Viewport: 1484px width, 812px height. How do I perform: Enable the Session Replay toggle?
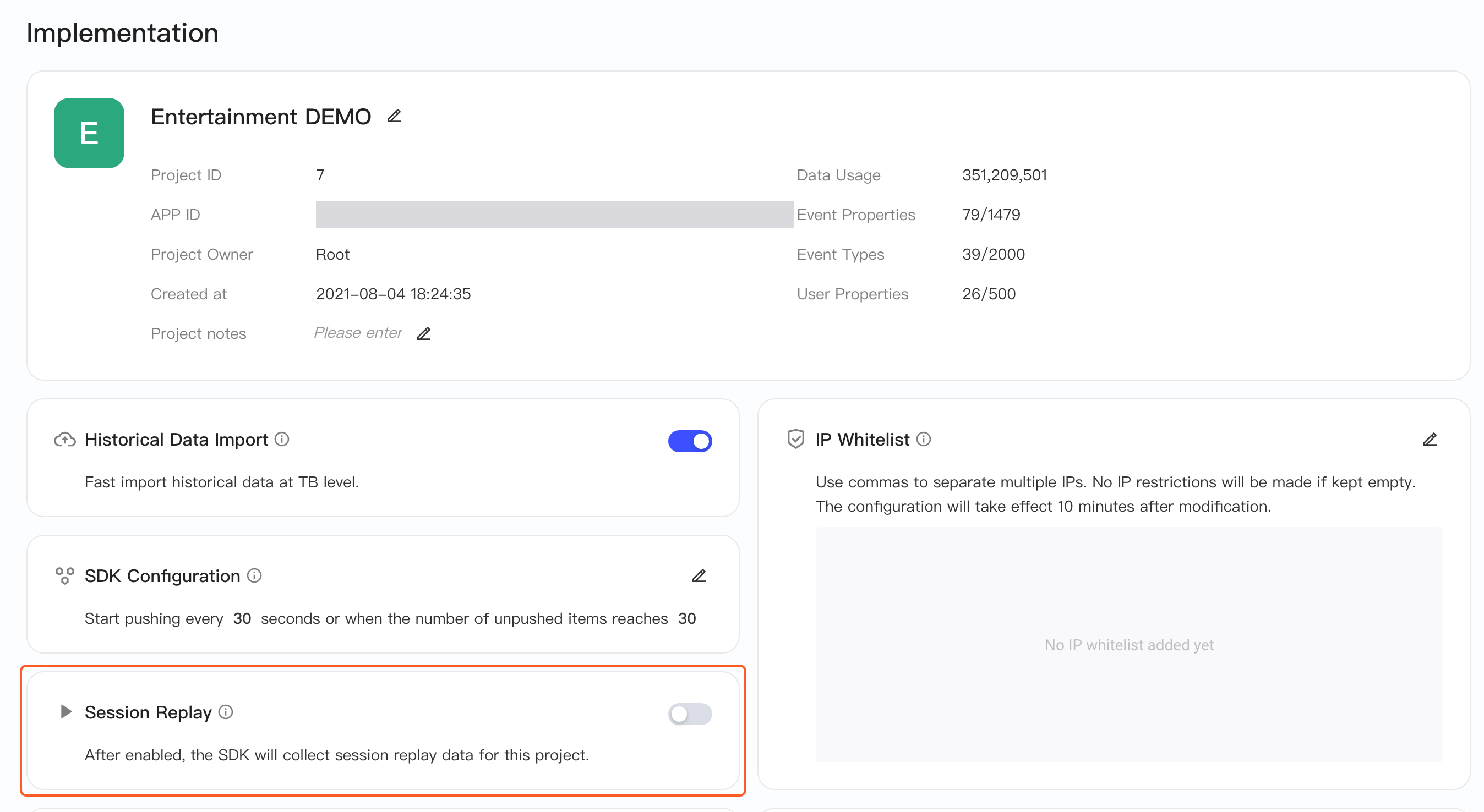690,714
